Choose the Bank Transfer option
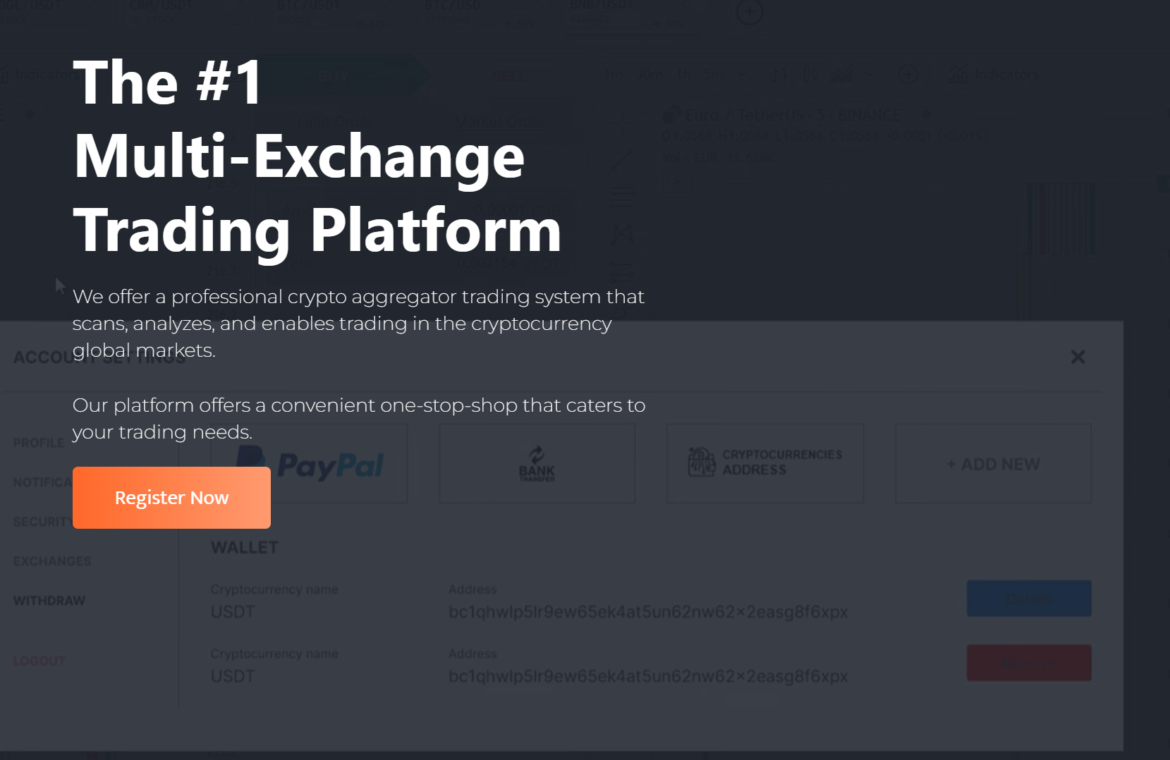 (537, 464)
